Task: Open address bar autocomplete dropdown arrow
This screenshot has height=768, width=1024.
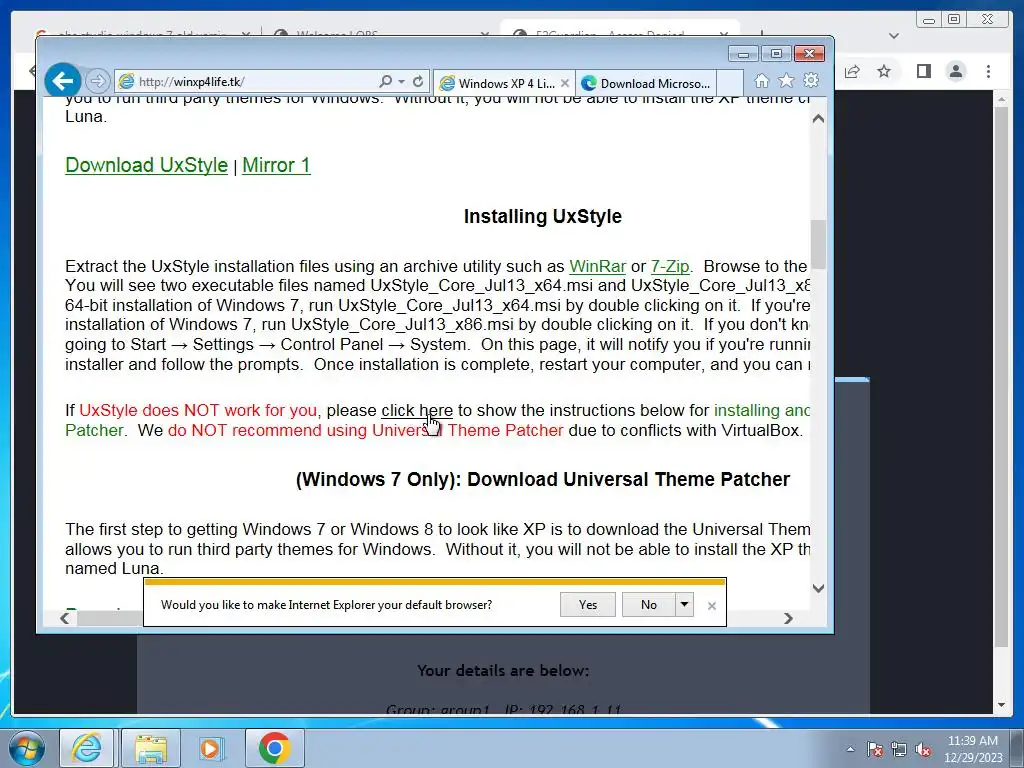Action: (401, 82)
